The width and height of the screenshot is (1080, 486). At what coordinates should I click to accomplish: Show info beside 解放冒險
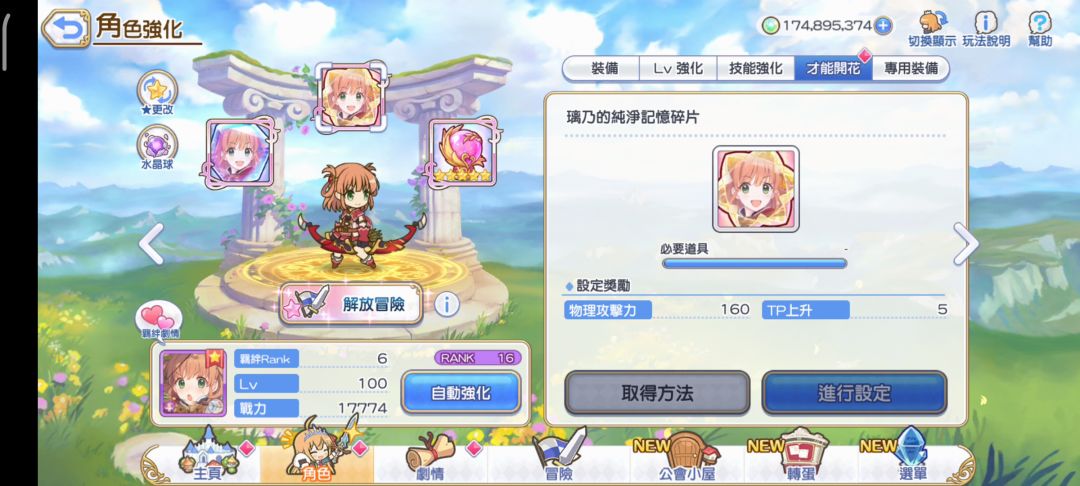pos(446,304)
